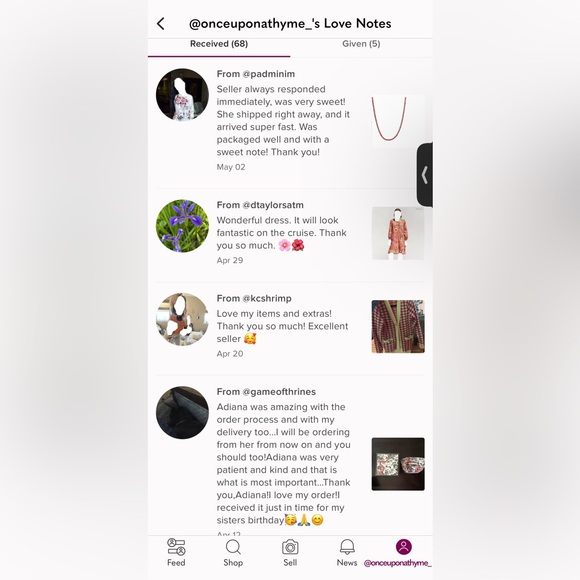580x580 pixels.
Task: View the floral pouch listing thumbnail
Action: (398, 464)
